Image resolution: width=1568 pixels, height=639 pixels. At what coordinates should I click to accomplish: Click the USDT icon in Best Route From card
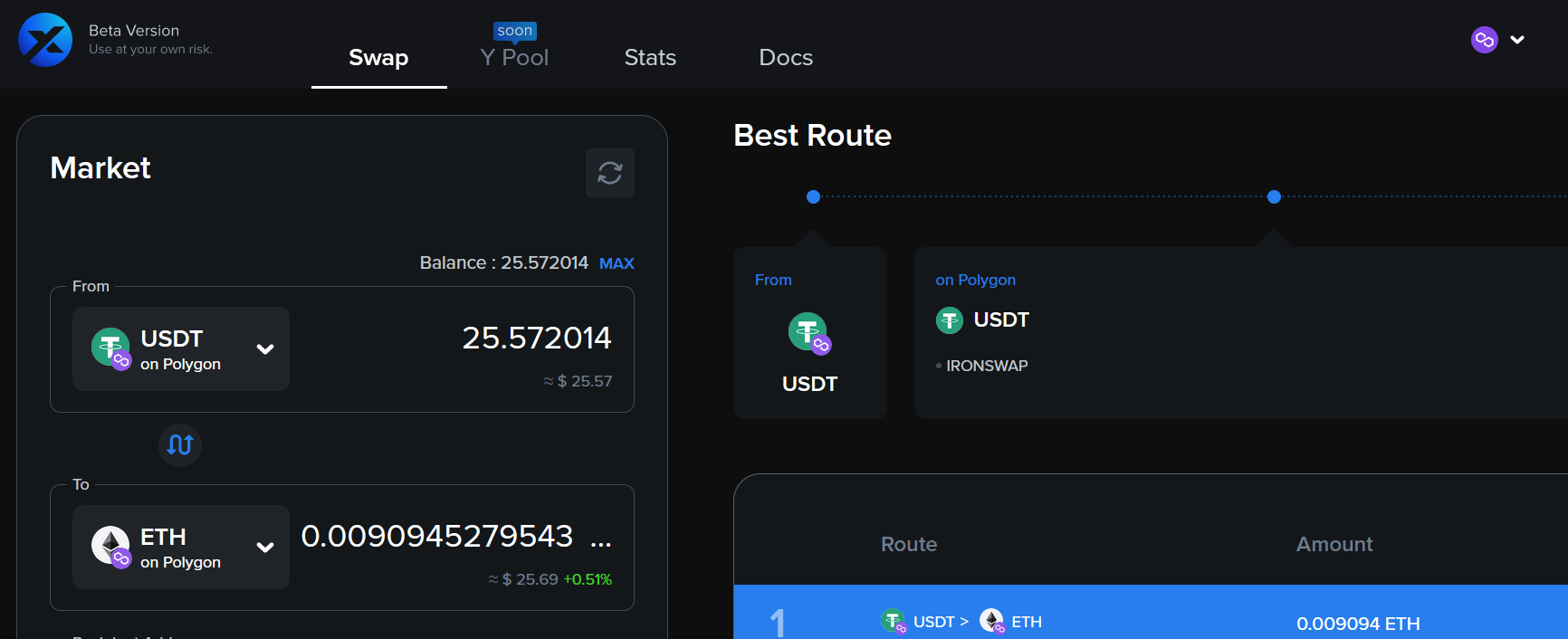[x=809, y=332]
